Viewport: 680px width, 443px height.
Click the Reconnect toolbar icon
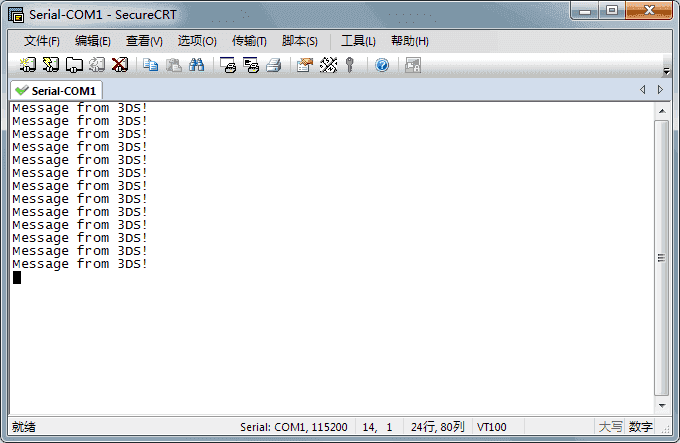click(97, 65)
